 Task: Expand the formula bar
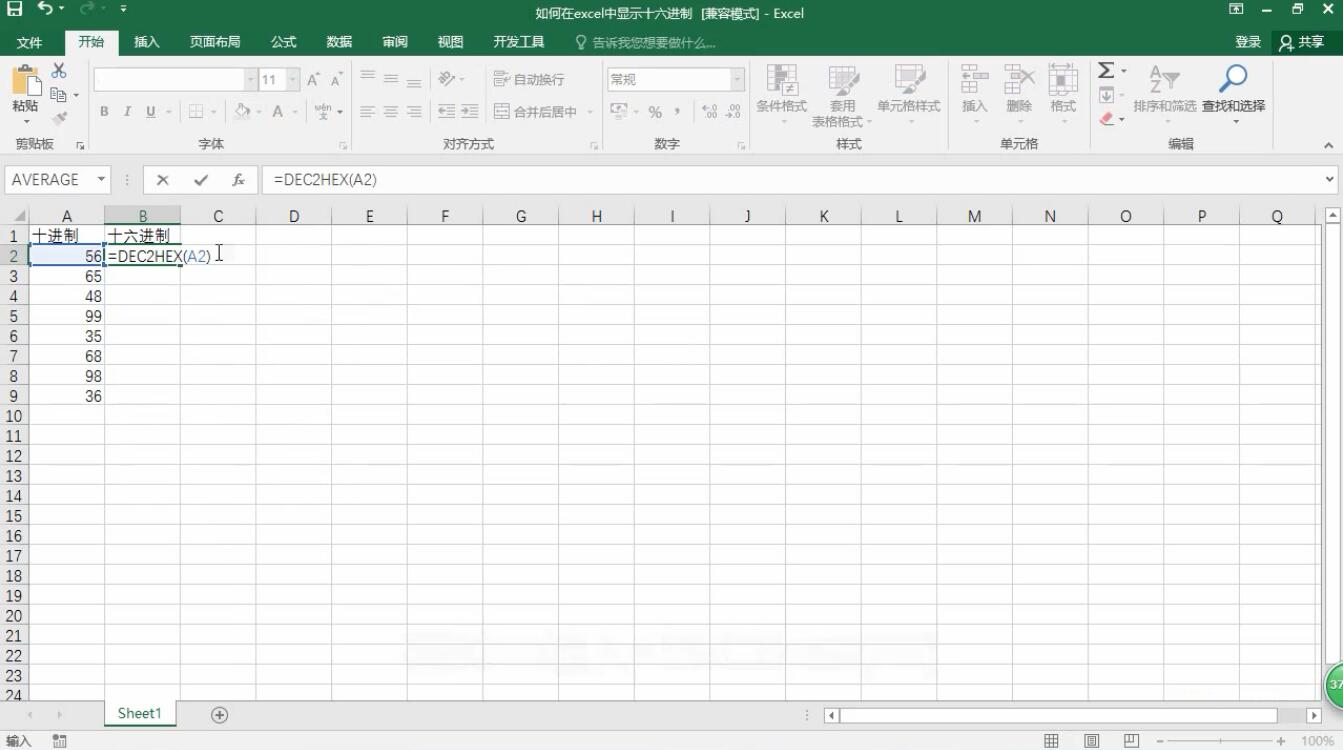(1330, 180)
